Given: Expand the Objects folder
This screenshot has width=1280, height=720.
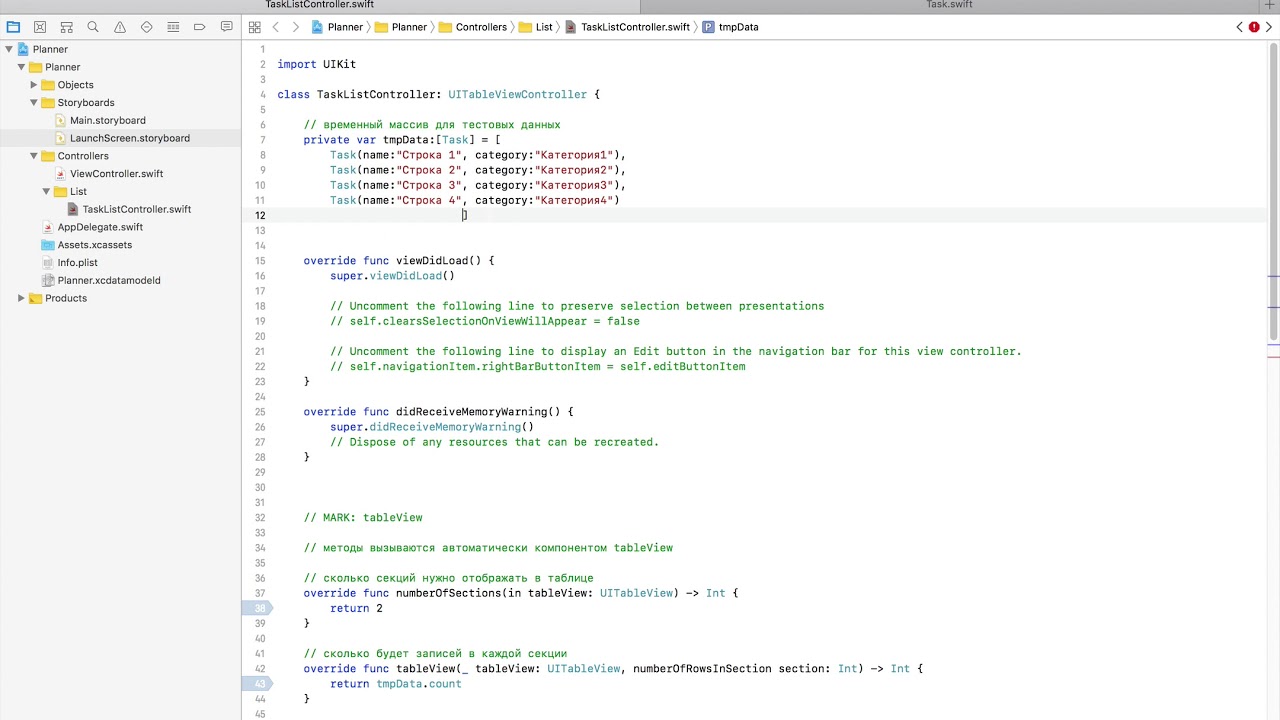Looking at the screenshot, I should [33, 85].
